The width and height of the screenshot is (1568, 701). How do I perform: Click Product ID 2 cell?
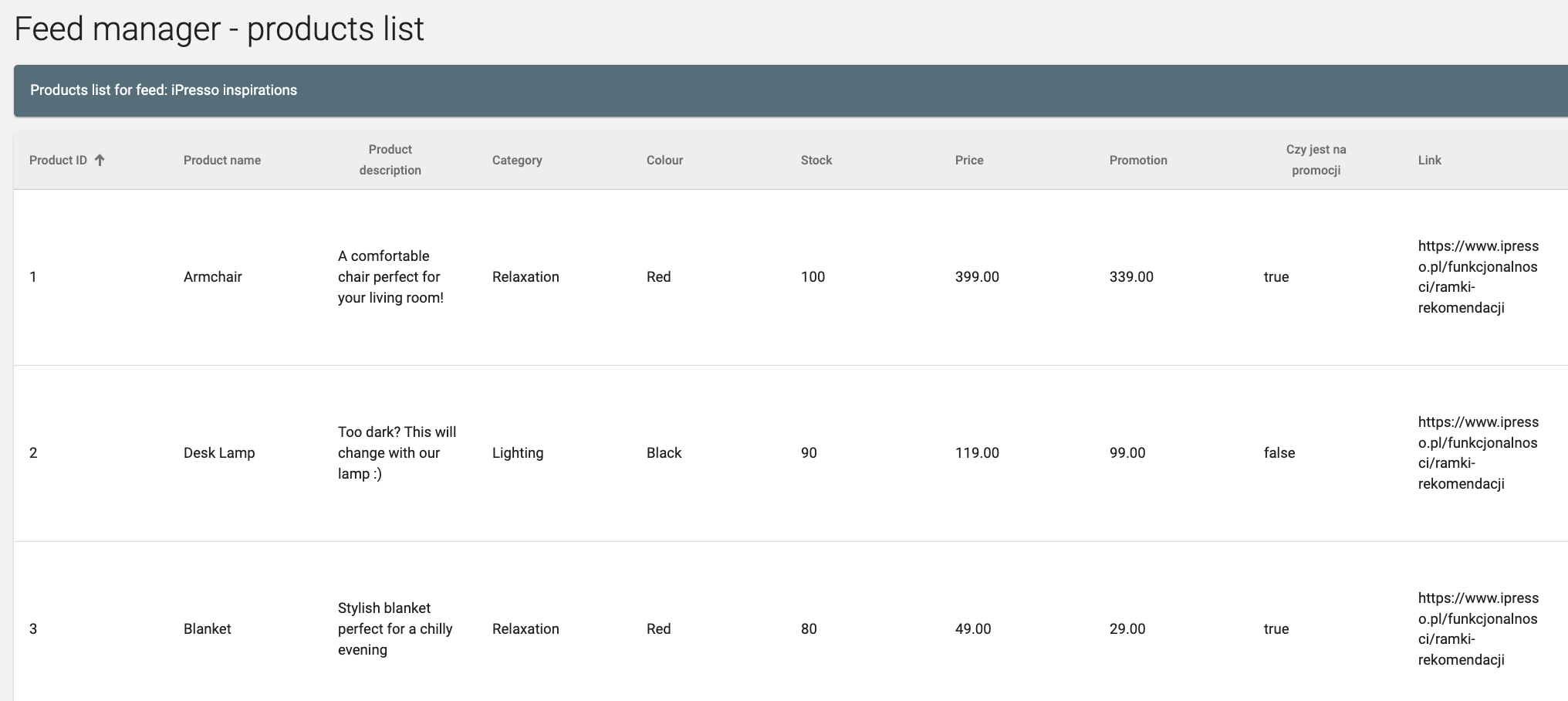[33, 452]
